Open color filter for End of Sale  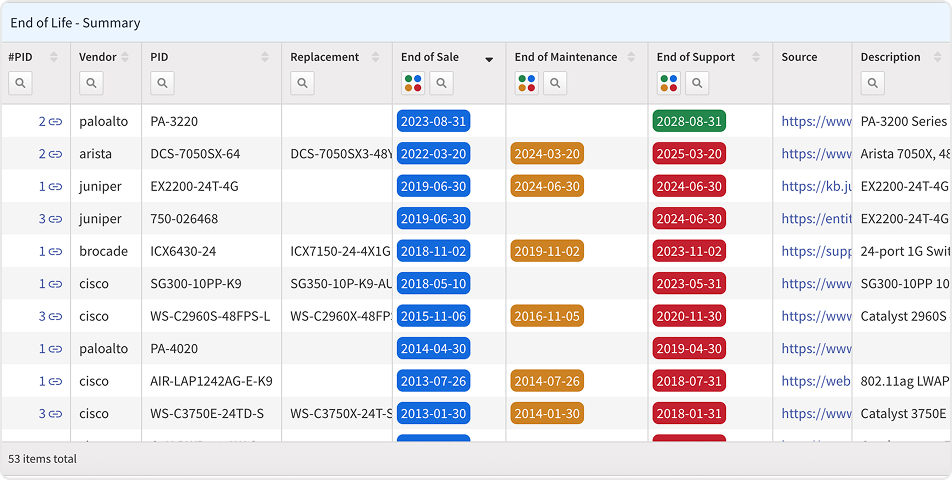(413, 83)
